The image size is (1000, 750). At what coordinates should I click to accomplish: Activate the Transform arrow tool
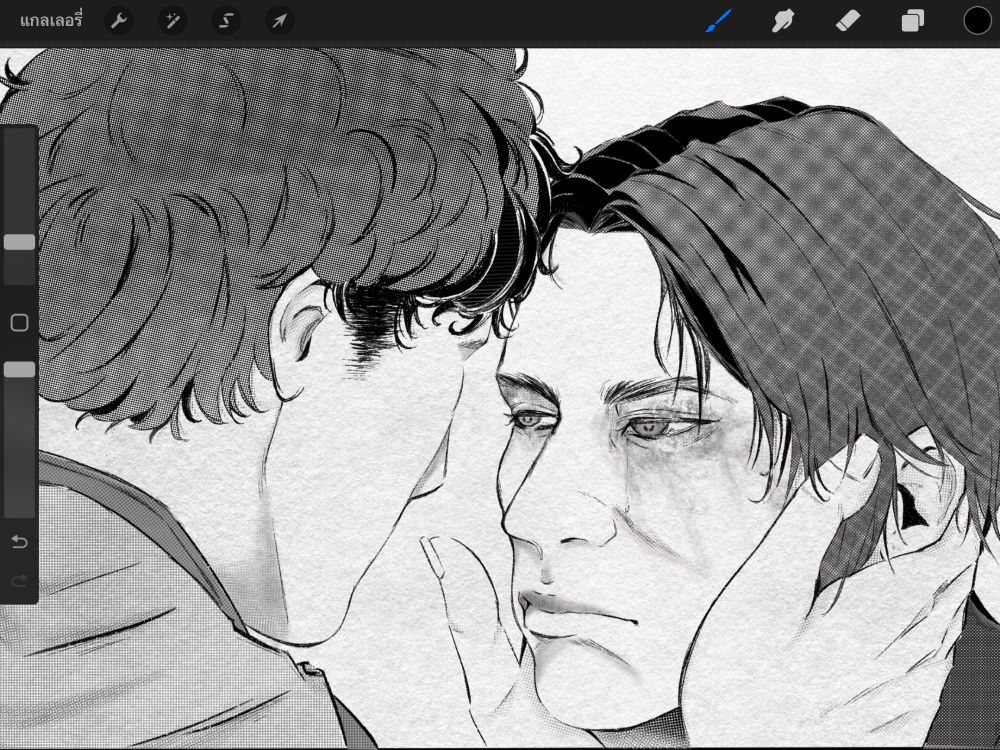pyautogui.click(x=279, y=21)
